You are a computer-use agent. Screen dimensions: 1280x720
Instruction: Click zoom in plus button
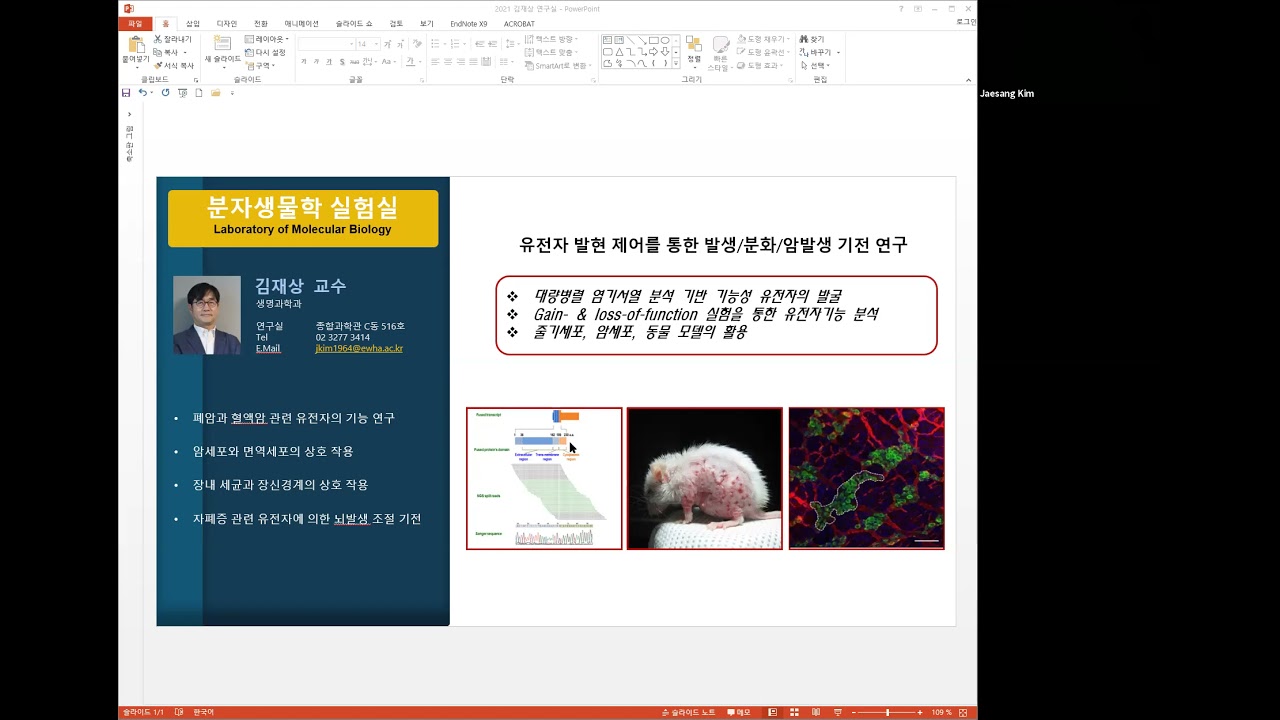point(920,712)
